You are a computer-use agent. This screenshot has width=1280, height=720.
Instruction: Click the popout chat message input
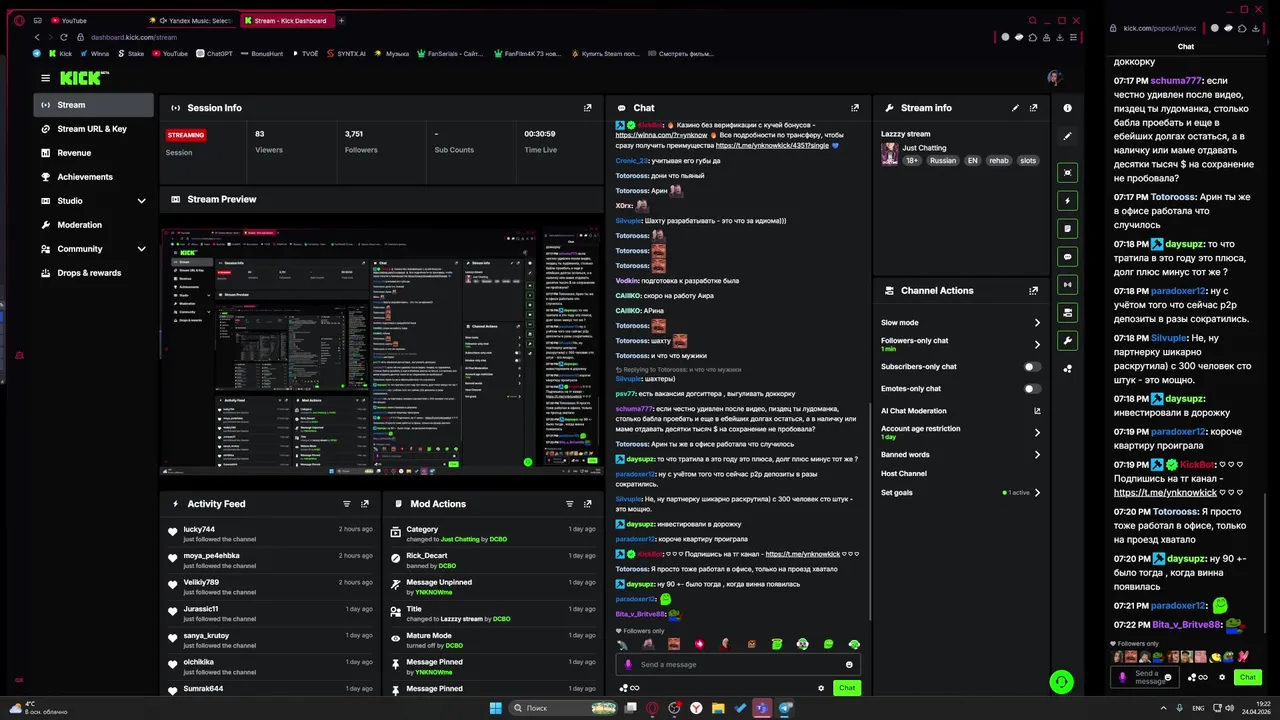point(1147,677)
